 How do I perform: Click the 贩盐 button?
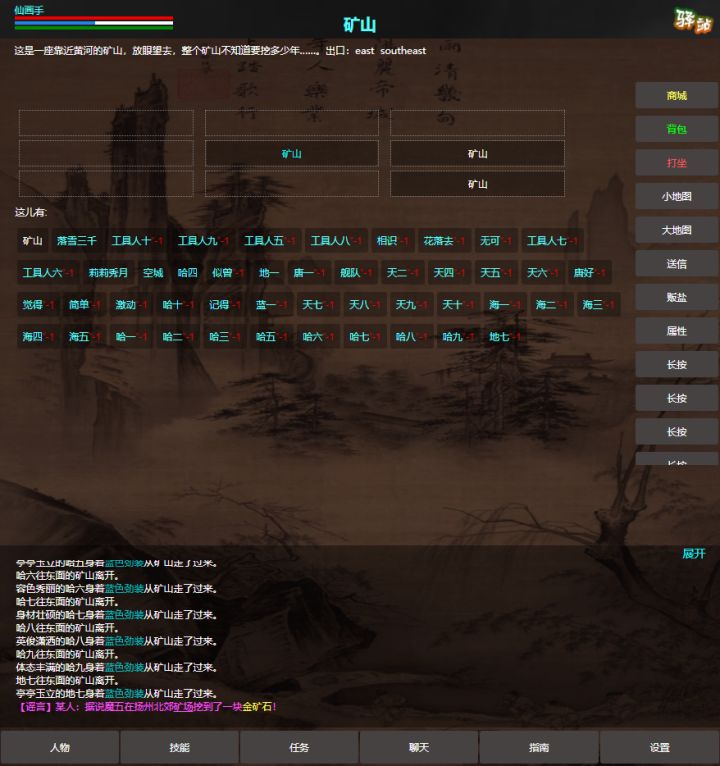click(677, 298)
